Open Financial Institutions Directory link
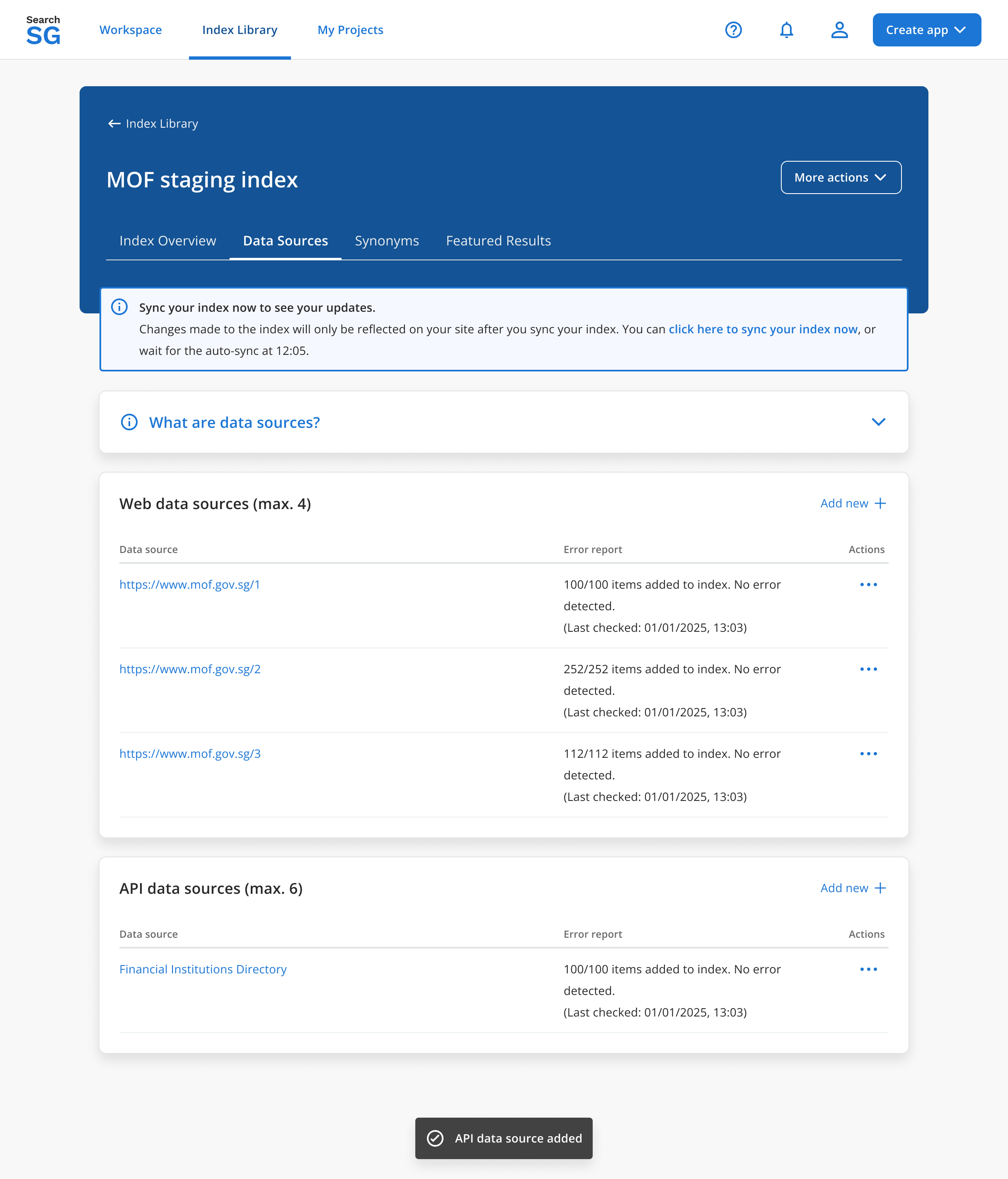 pos(203,969)
